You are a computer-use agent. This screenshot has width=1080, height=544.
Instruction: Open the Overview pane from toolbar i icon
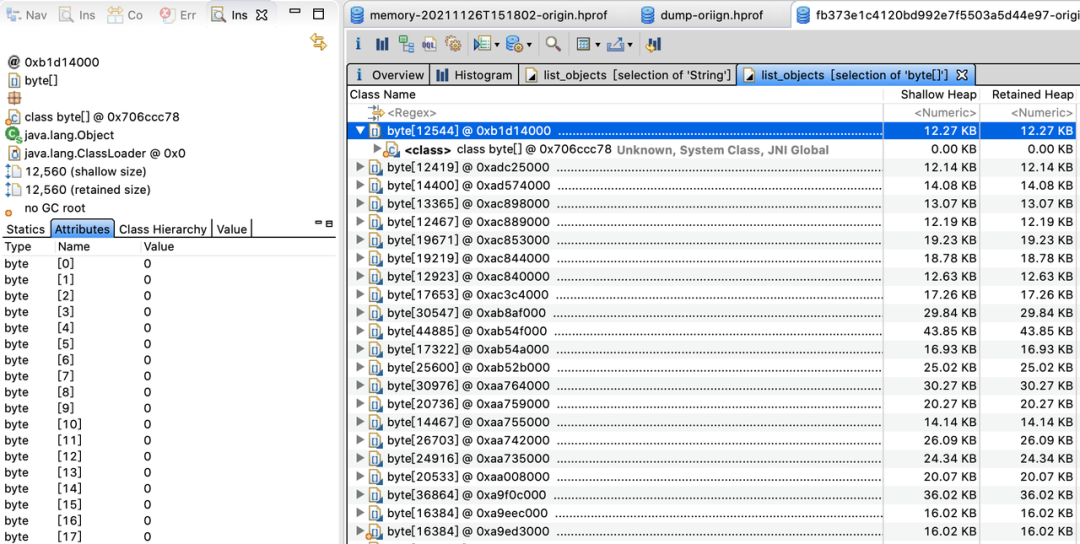[358, 44]
